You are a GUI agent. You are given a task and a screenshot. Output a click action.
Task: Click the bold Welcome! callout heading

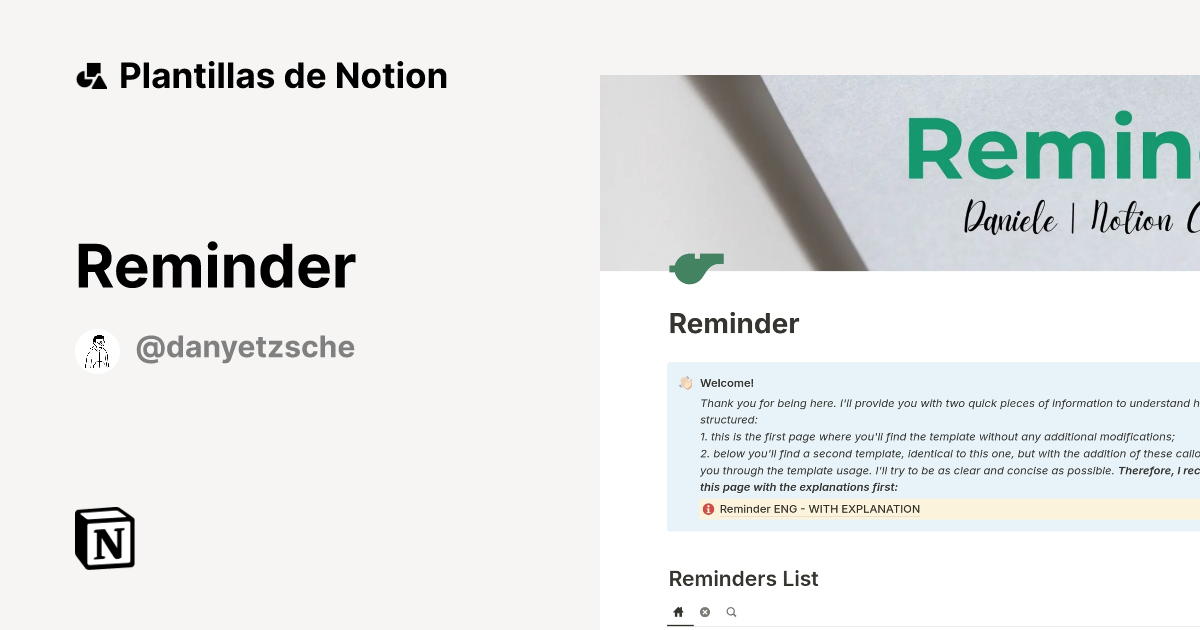click(727, 383)
